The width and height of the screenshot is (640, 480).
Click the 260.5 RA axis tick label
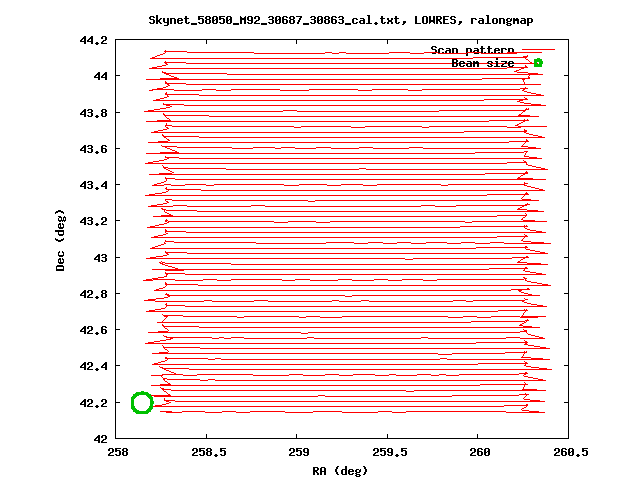click(571, 452)
